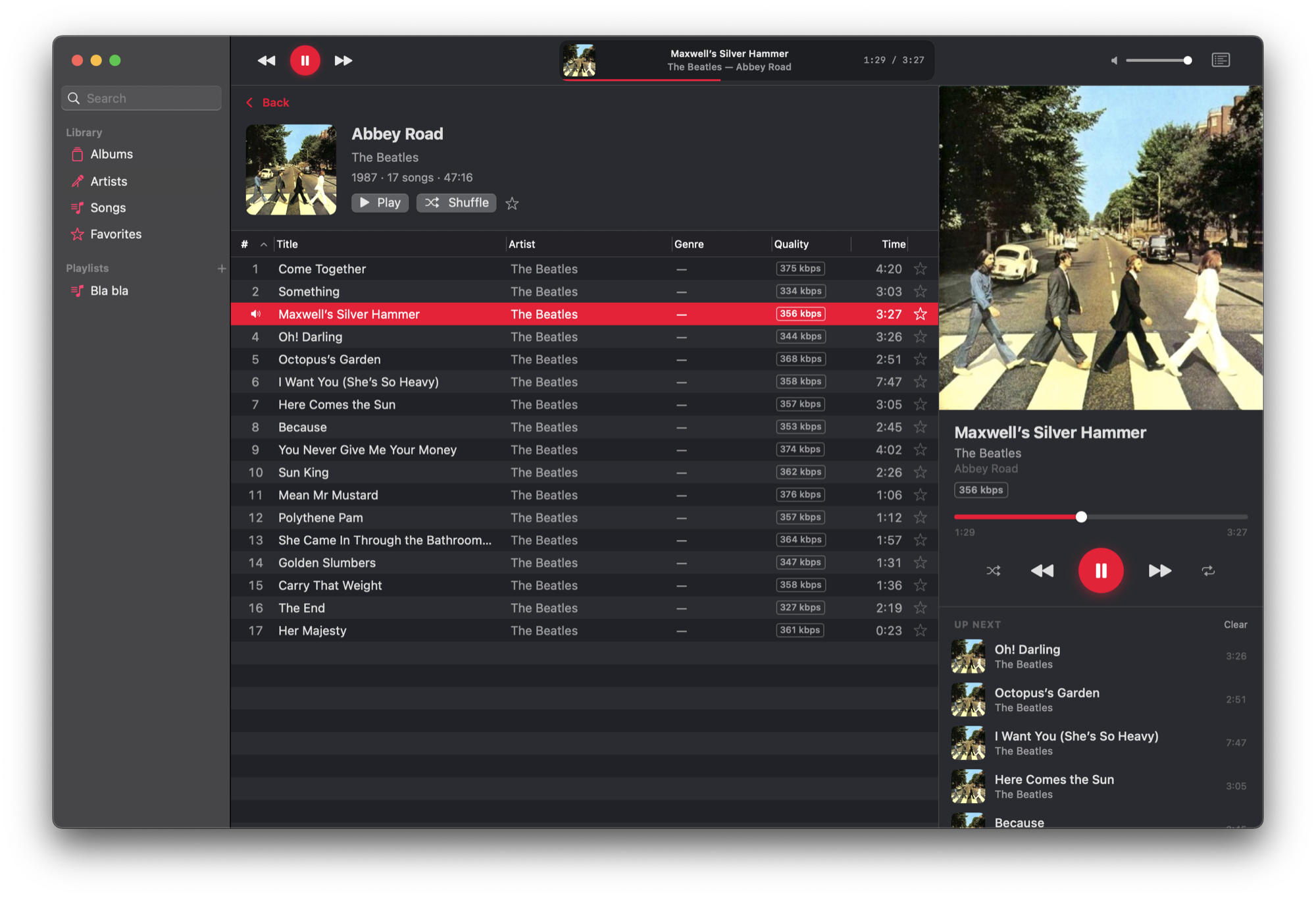This screenshot has width=1316, height=898.
Task: Toggle shuffle in now playing panel
Action: pos(994,571)
